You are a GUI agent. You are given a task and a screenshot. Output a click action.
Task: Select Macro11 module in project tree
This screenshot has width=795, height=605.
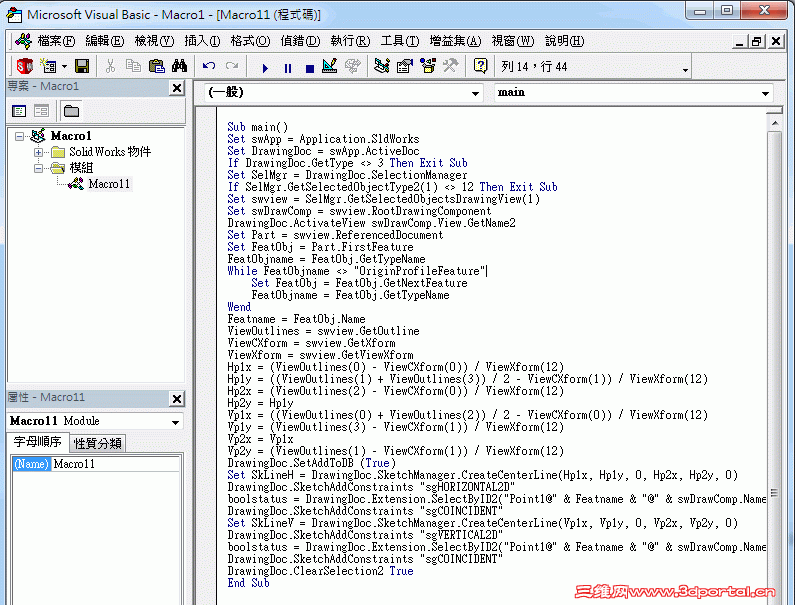pos(109,184)
